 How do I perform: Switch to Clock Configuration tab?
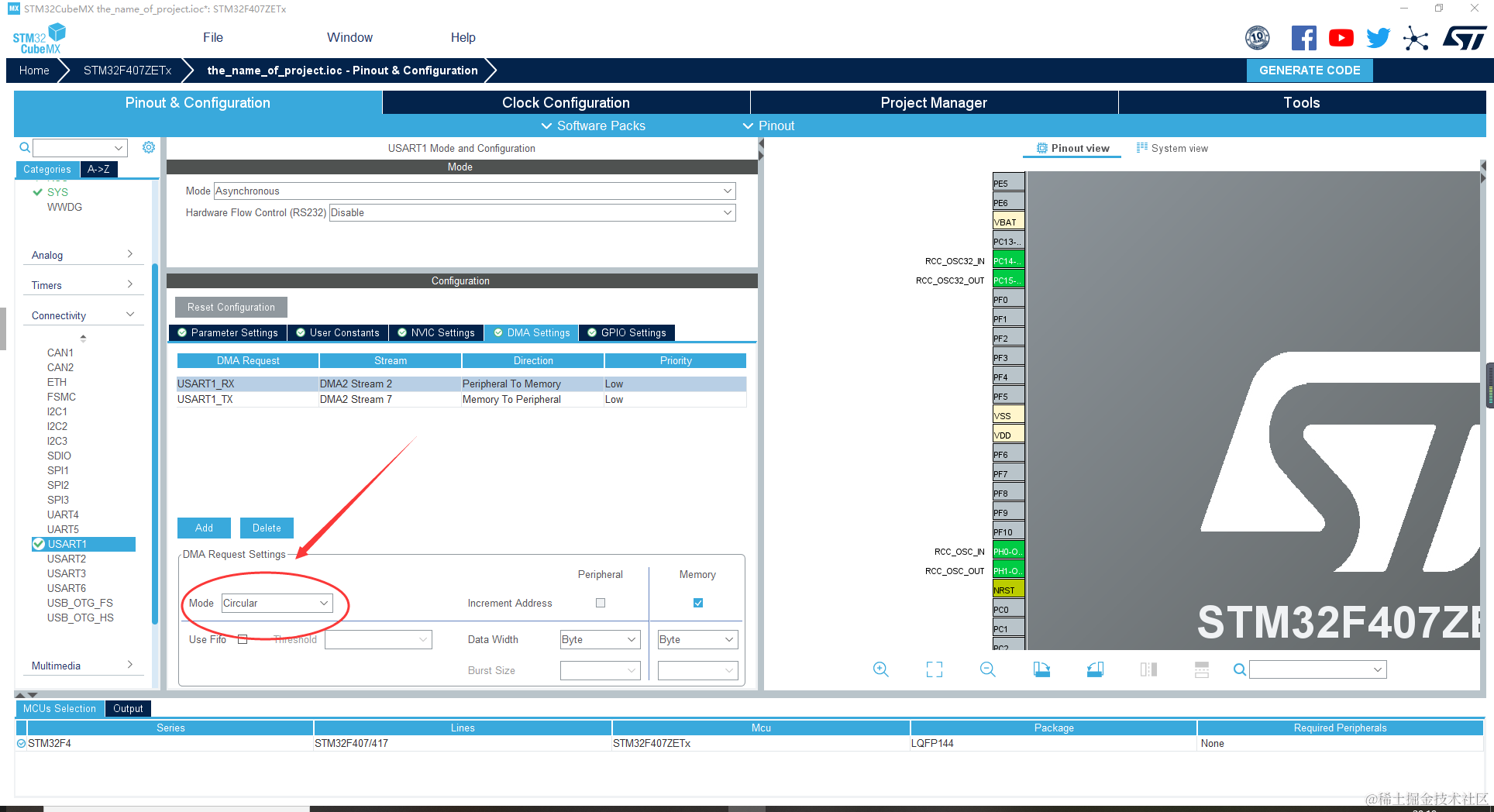click(566, 102)
